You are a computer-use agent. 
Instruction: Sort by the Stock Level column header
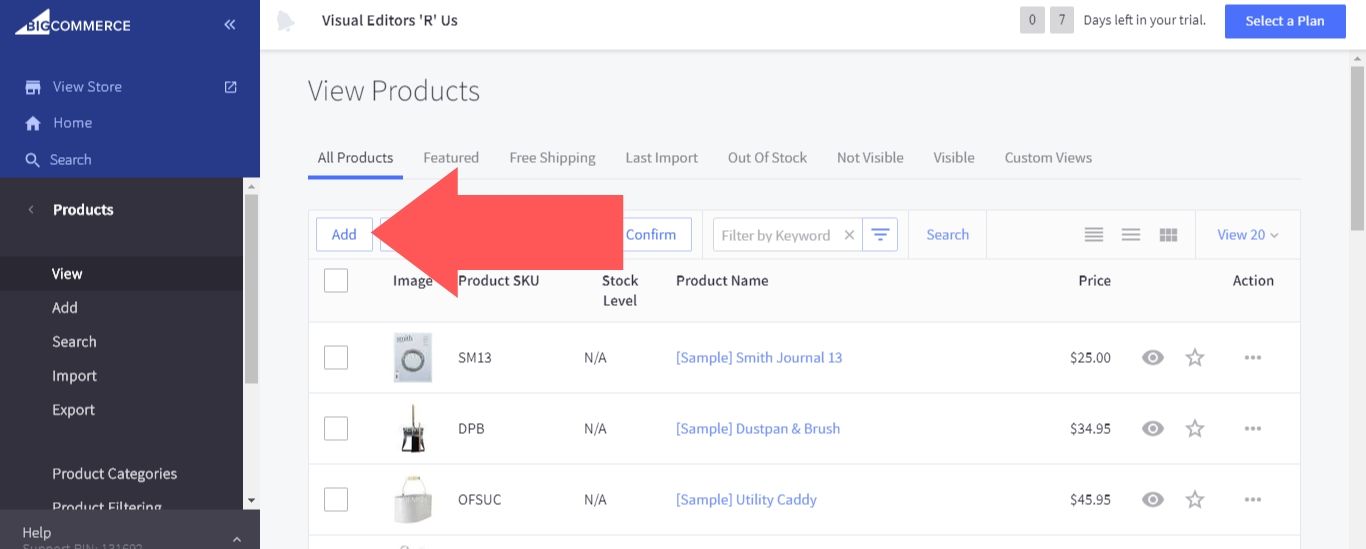[x=620, y=291]
